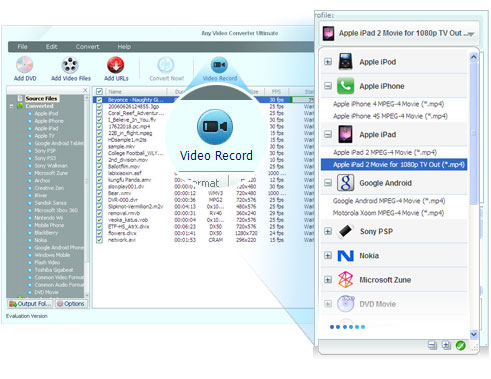The height and width of the screenshot is (379, 491).
Task: Click the iPad icon in profile box
Action: tap(329, 33)
